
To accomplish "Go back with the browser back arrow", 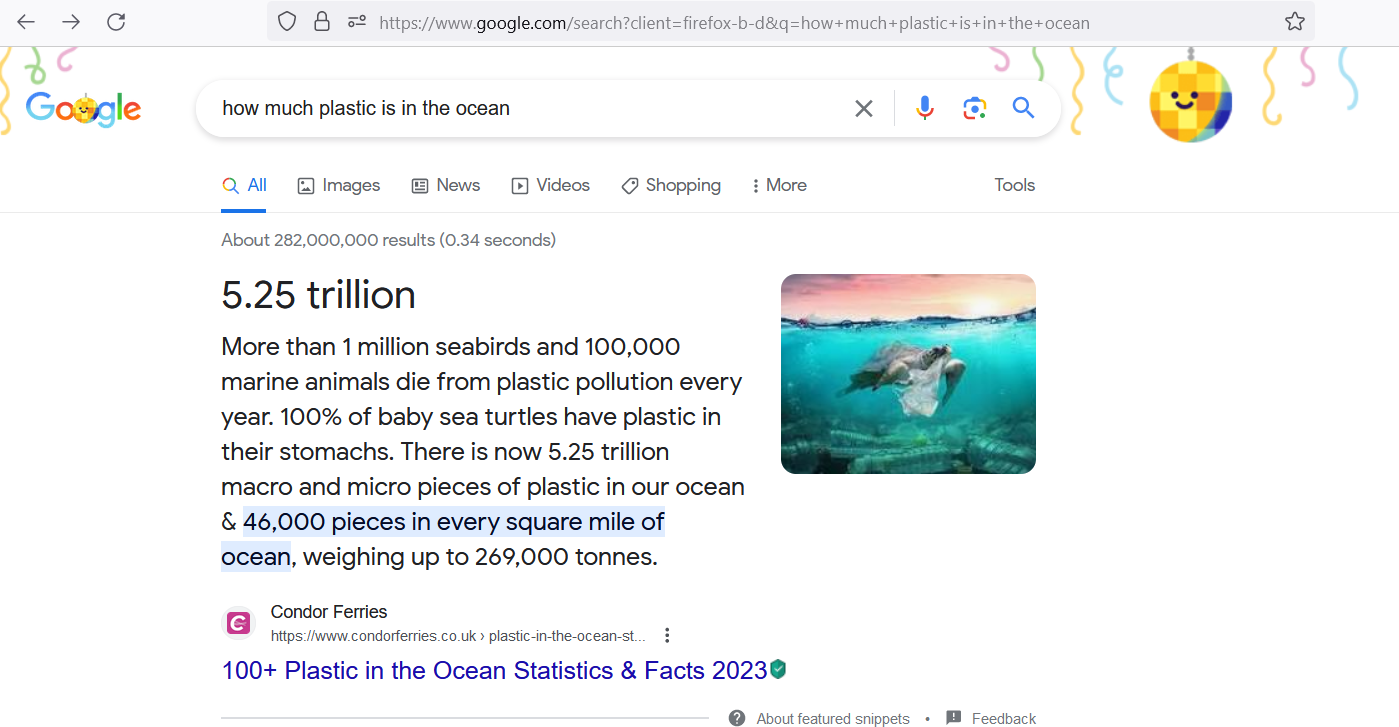I will pos(26,22).
